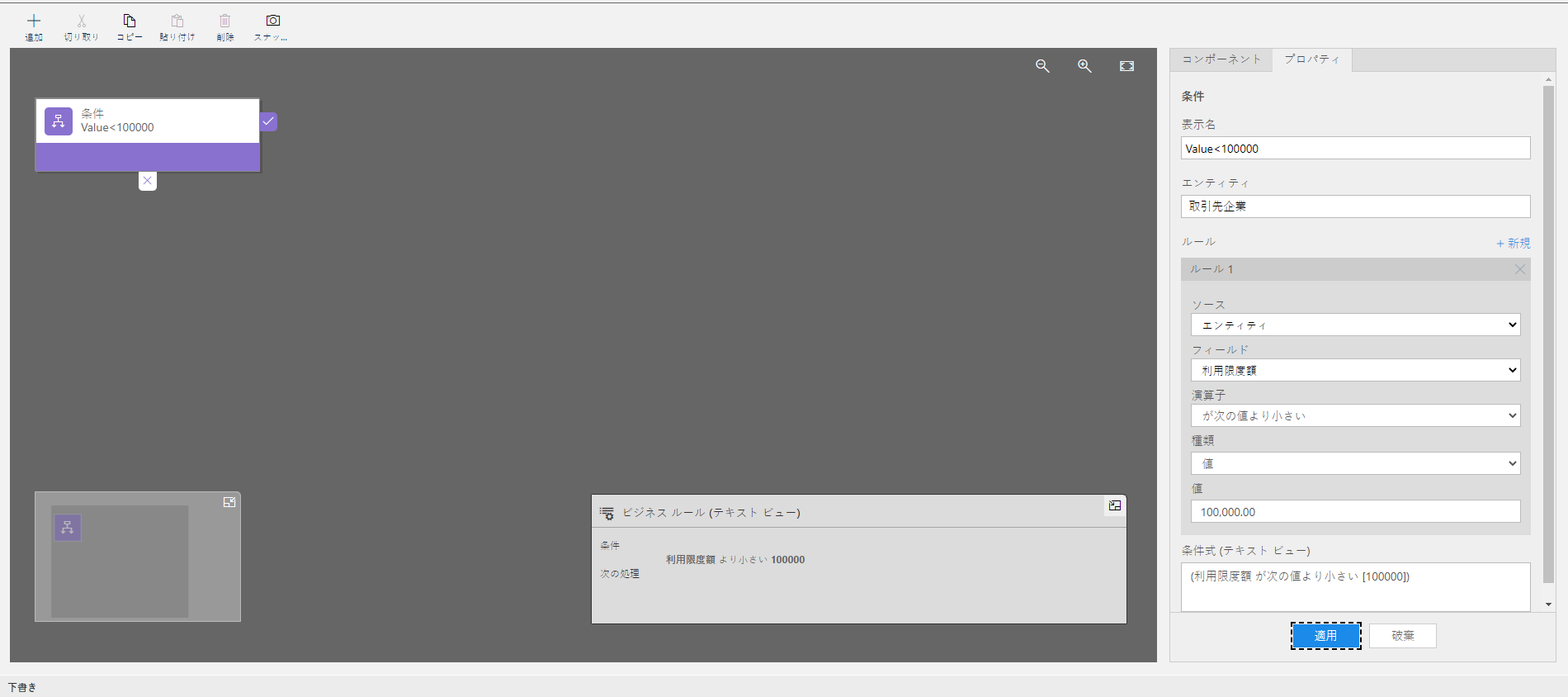This screenshot has height=697, width=1568.
Task: Select the purple condition node icon
Action: pos(59,121)
